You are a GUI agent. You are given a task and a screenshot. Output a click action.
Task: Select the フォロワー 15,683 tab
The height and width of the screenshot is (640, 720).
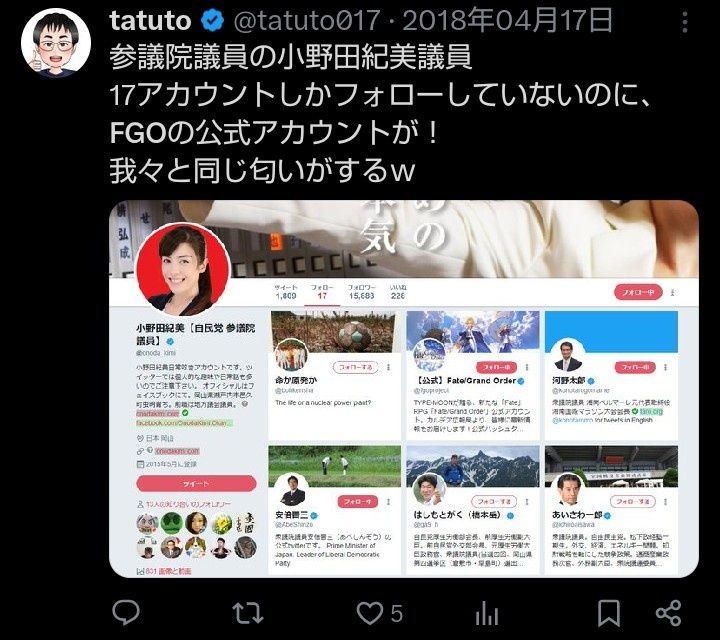click(361, 292)
